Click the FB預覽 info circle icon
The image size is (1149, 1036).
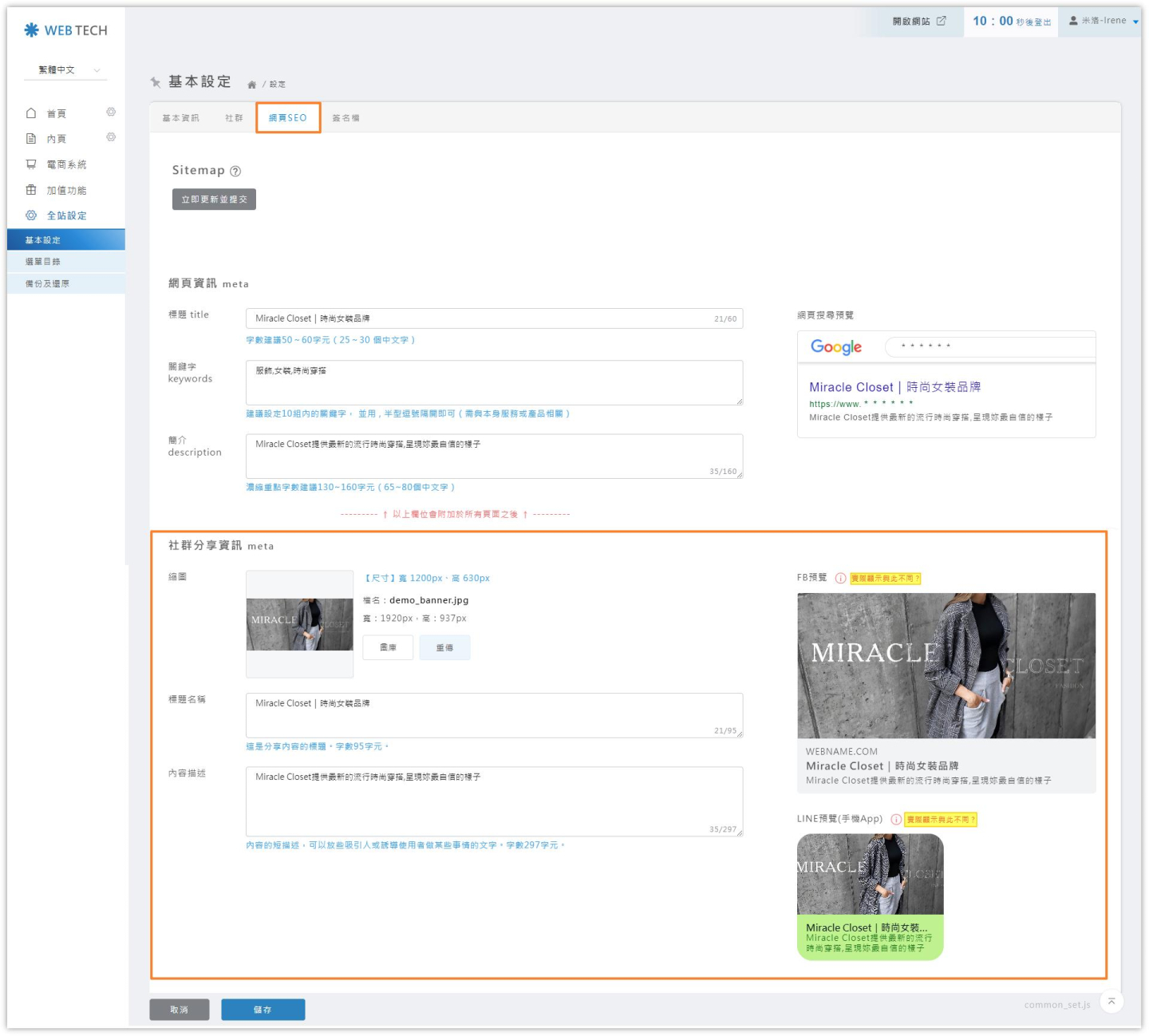[840, 578]
